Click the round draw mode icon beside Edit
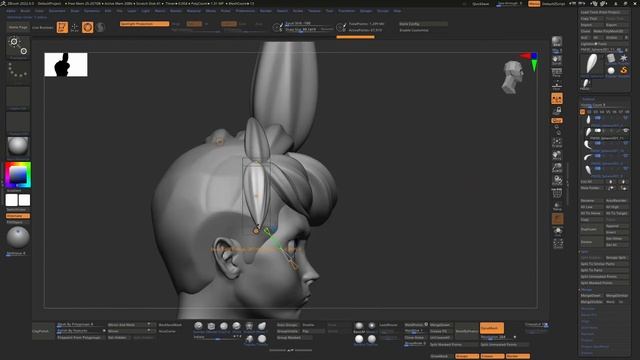 [x=87, y=27]
